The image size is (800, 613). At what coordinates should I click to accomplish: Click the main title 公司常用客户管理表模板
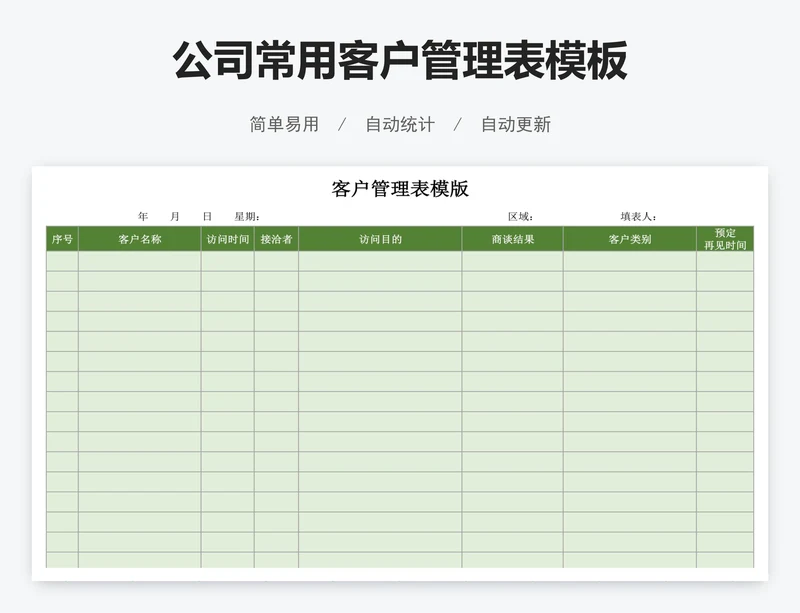pyautogui.click(x=400, y=61)
